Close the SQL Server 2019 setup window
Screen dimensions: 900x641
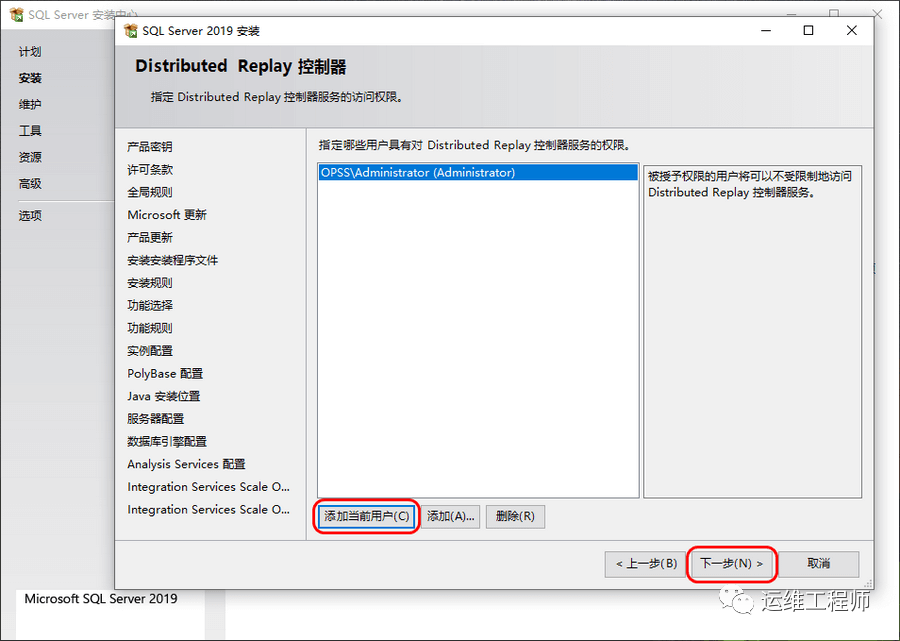pos(852,30)
